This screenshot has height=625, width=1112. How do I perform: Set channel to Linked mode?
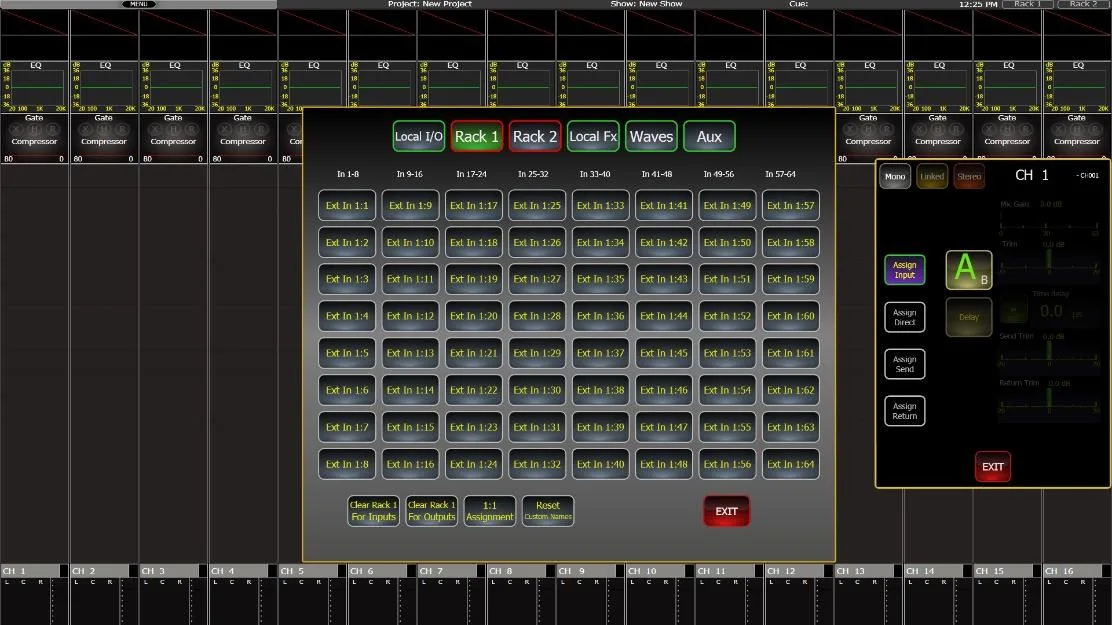coord(932,177)
